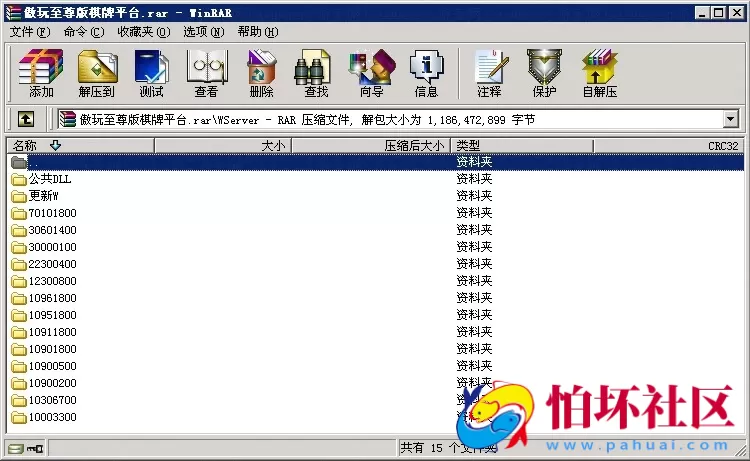Close the WinRAR window

pos(737,12)
